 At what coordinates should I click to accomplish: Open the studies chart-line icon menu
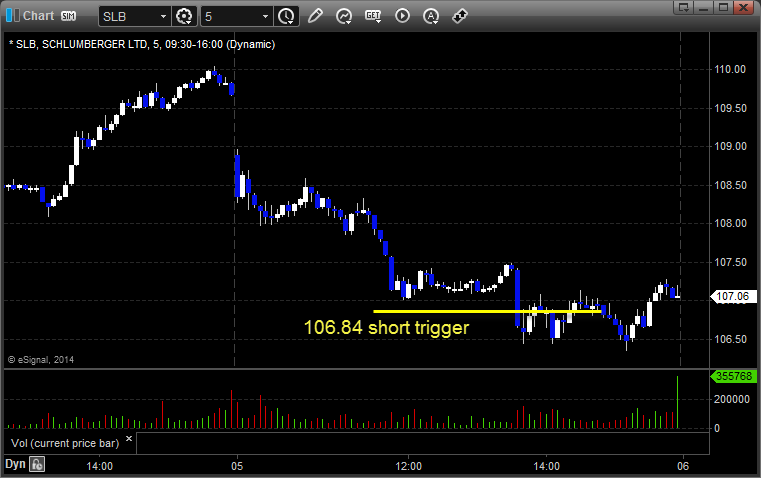(x=344, y=16)
